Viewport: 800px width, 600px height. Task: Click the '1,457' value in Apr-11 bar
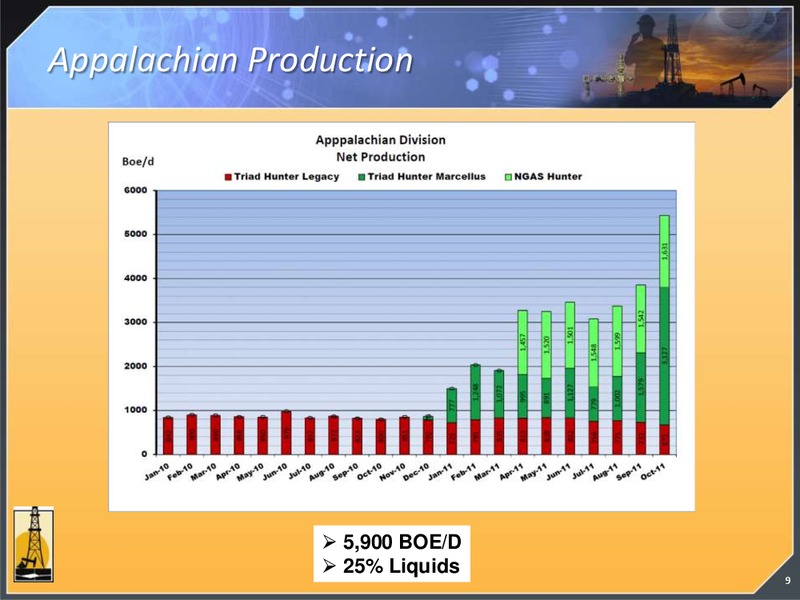click(523, 342)
